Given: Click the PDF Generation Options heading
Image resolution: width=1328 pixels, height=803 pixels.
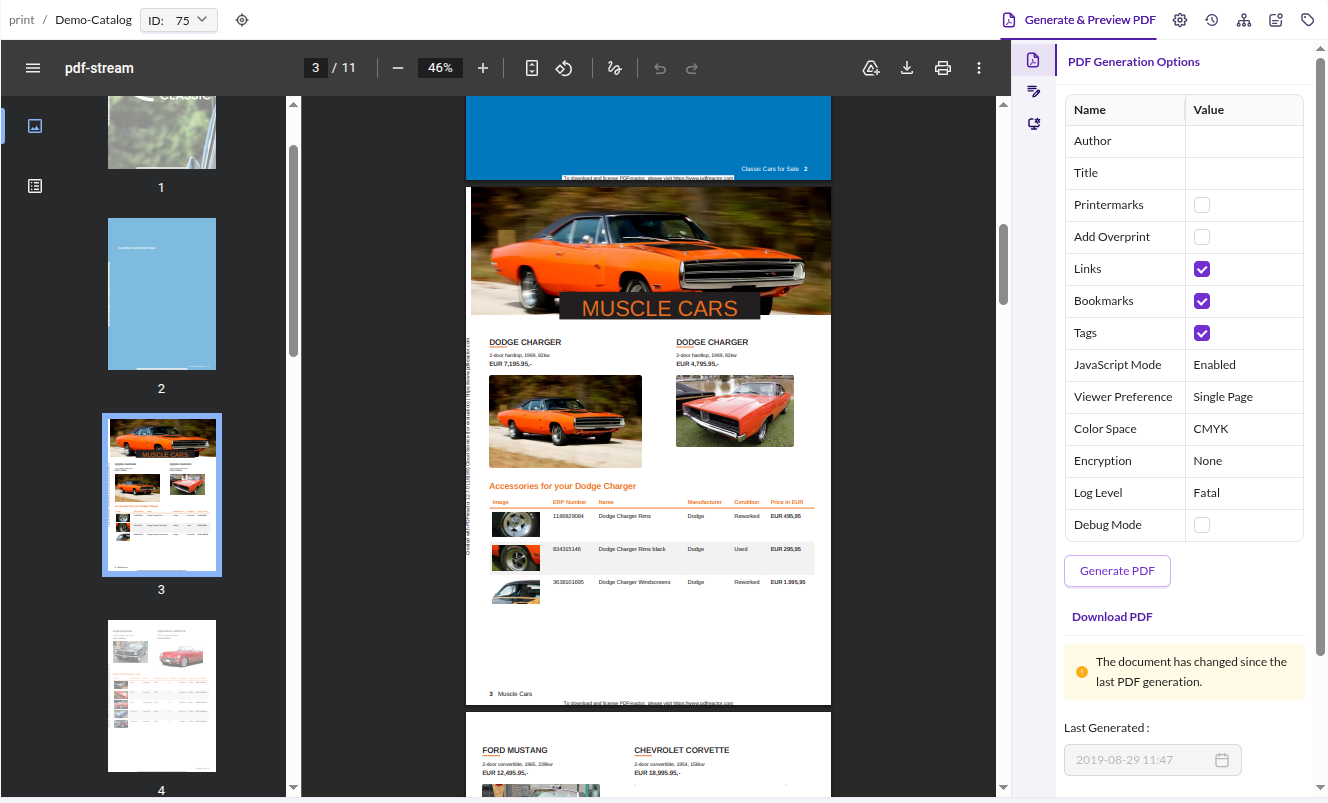Looking at the screenshot, I should (x=1134, y=62).
